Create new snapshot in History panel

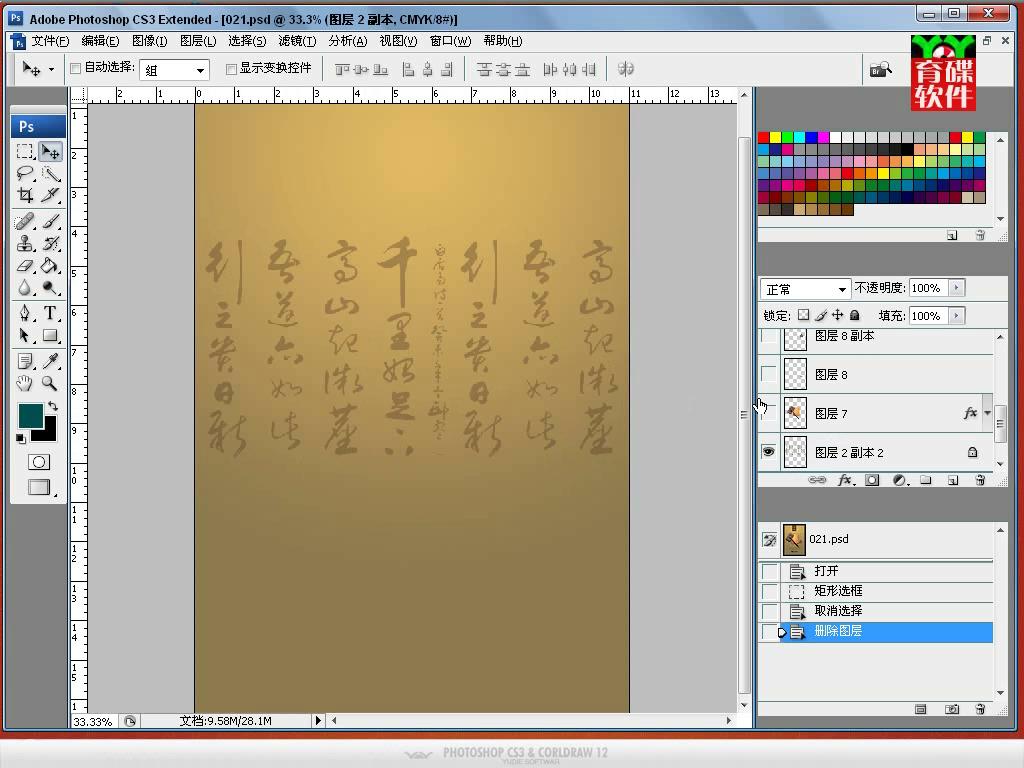(952, 709)
